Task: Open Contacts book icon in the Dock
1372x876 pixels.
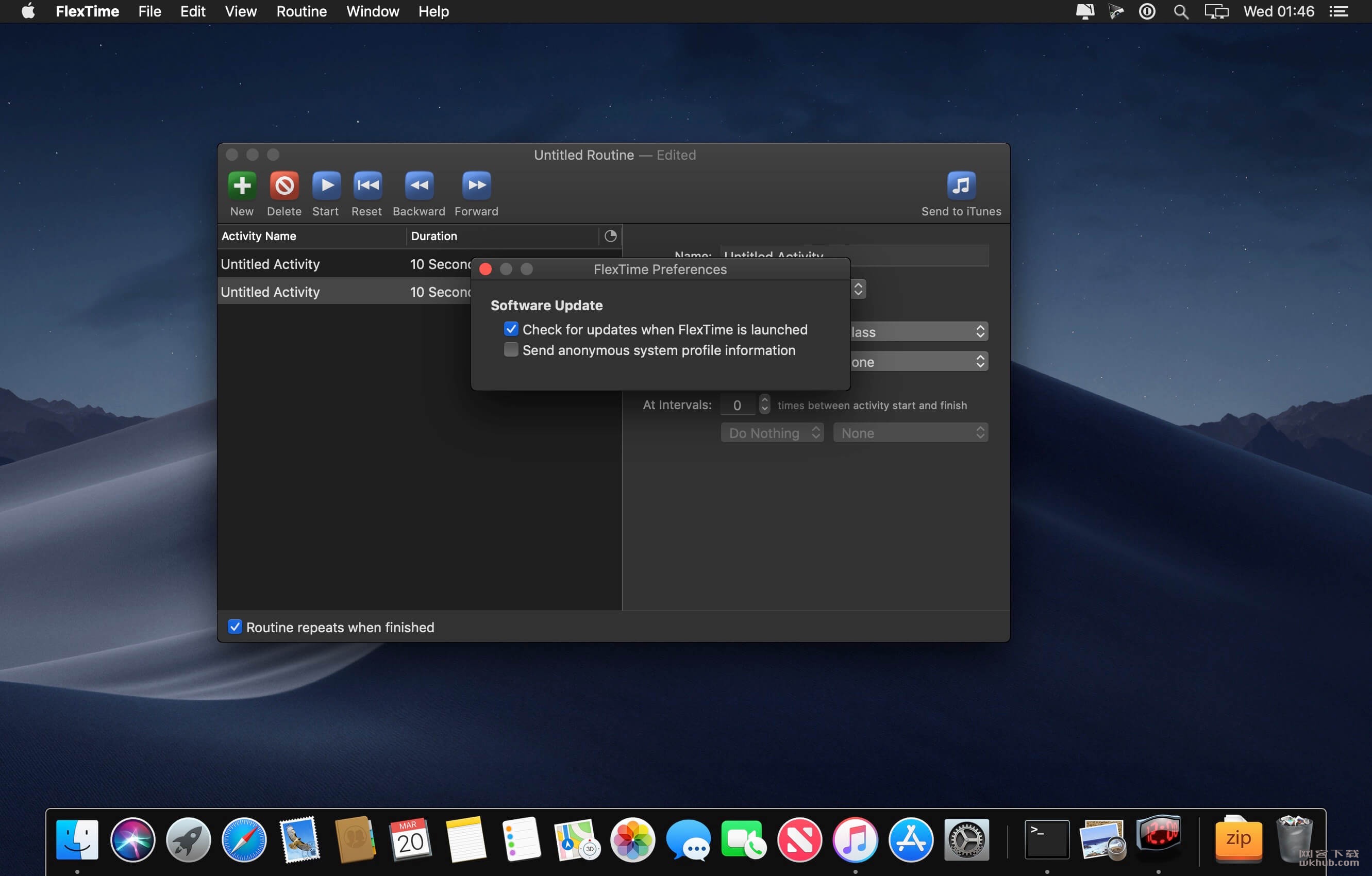Action: coord(355,839)
